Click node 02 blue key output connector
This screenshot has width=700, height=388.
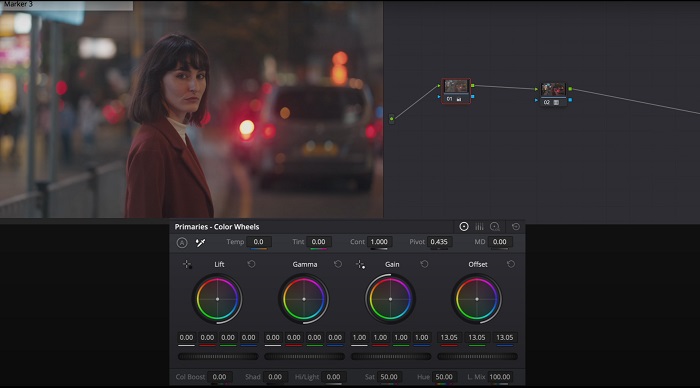pyautogui.click(x=570, y=100)
